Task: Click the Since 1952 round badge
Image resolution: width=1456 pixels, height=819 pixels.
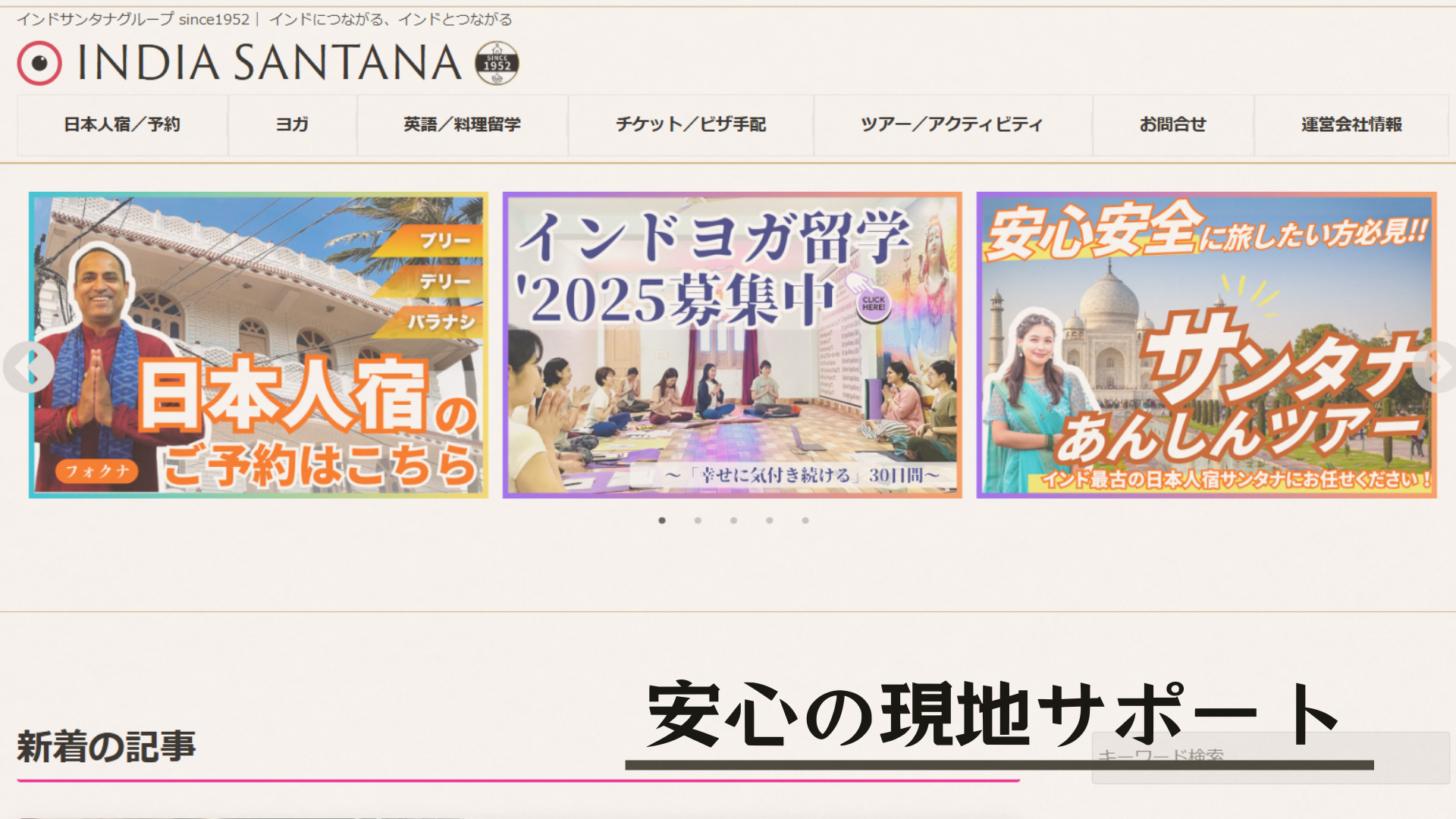Action: tap(497, 63)
